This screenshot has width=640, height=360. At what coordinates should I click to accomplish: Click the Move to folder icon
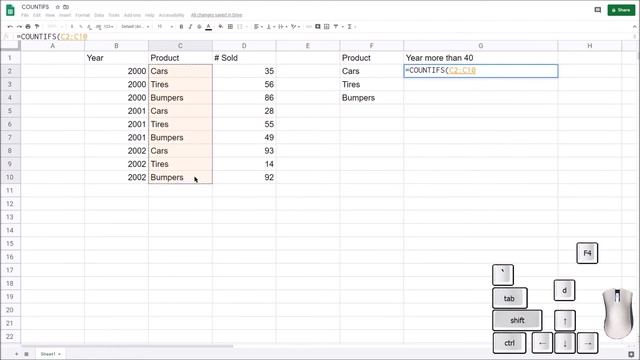click(x=66, y=7)
